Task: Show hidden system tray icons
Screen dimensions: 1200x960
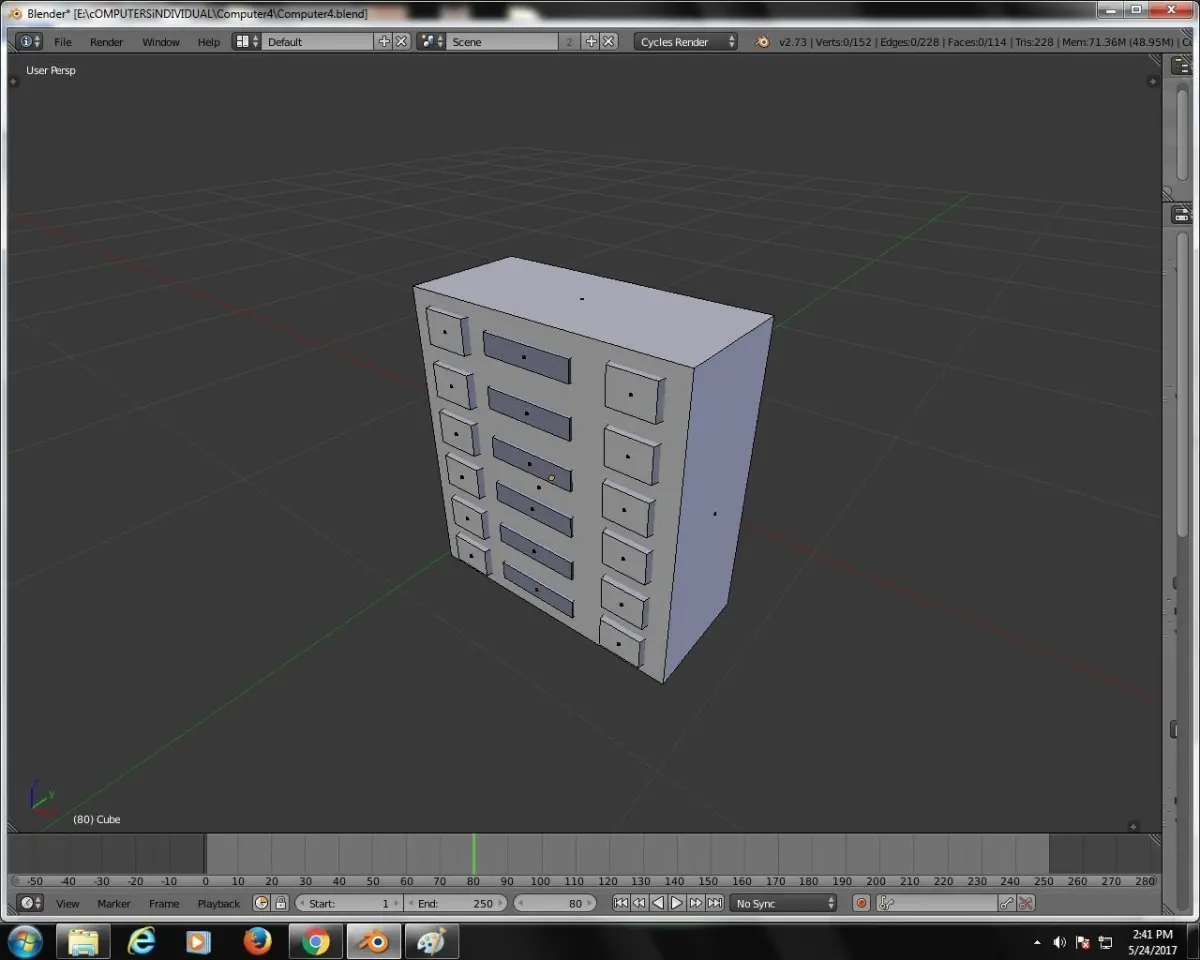Action: pos(1037,942)
